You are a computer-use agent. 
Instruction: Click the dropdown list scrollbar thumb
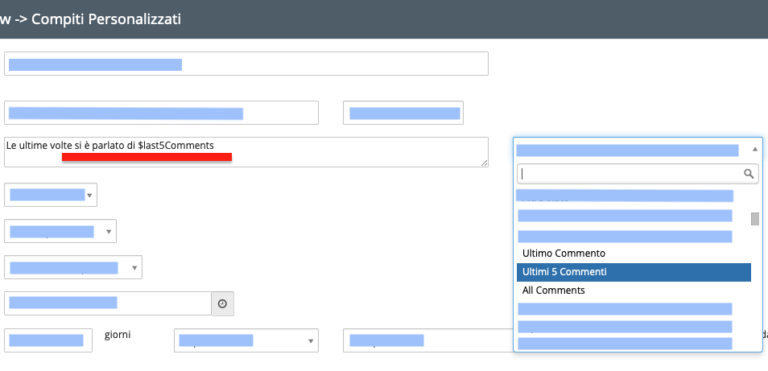pyautogui.click(x=755, y=219)
